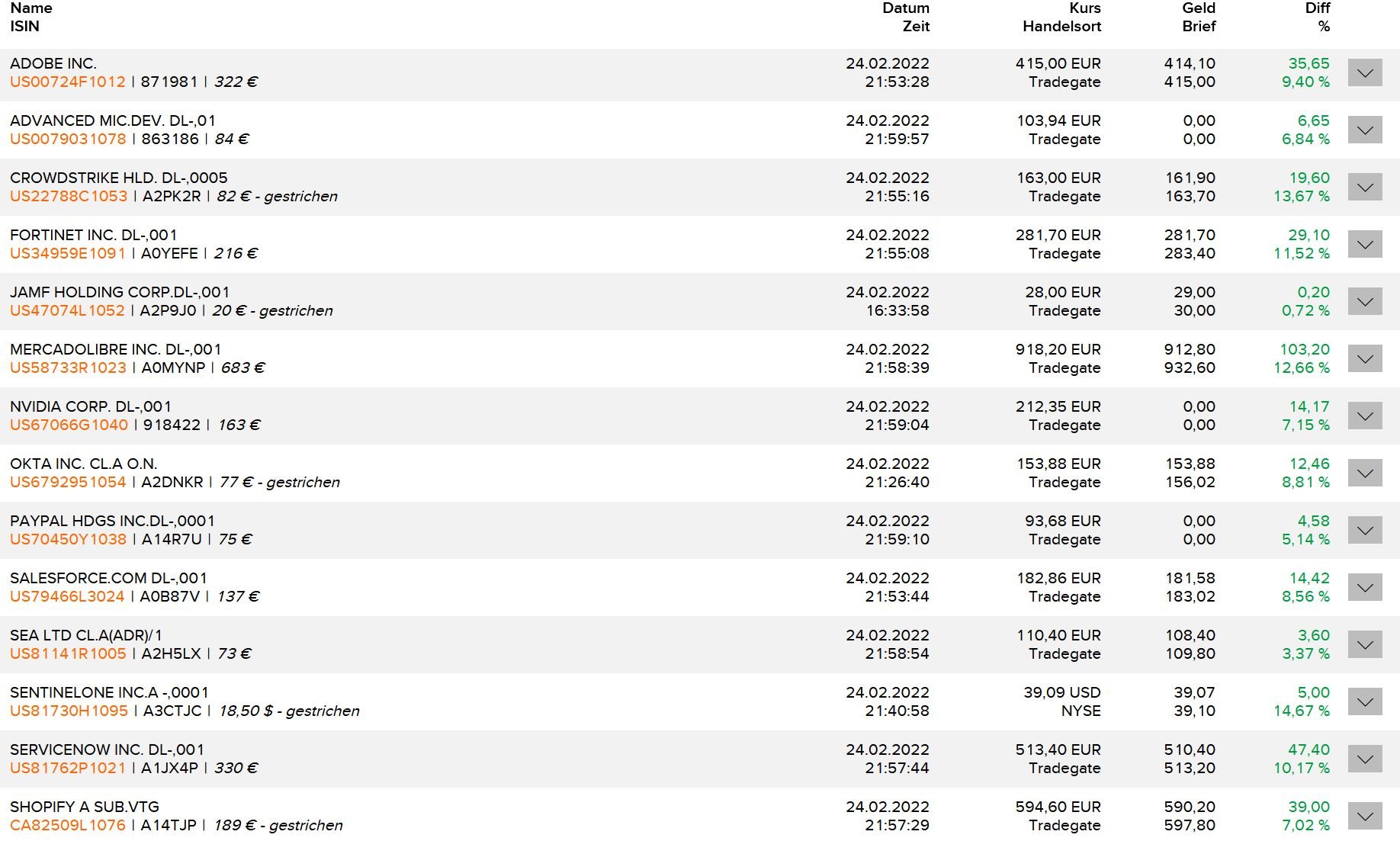The image size is (1400, 841).
Task: Open the MercadoLibre ISIN link US58733R1023
Action: click(x=68, y=368)
